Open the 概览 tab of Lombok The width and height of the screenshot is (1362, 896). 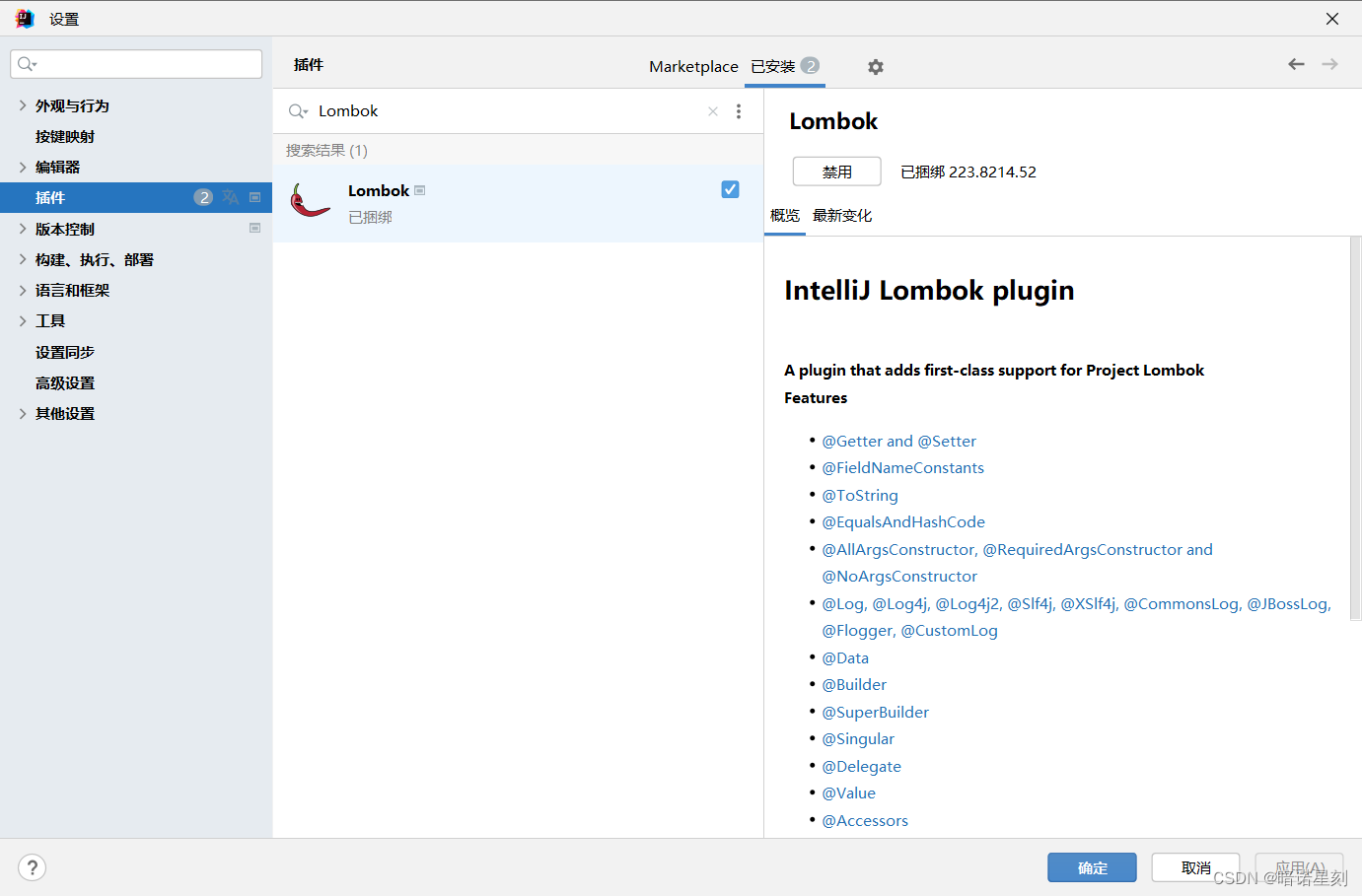click(x=785, y=215)
